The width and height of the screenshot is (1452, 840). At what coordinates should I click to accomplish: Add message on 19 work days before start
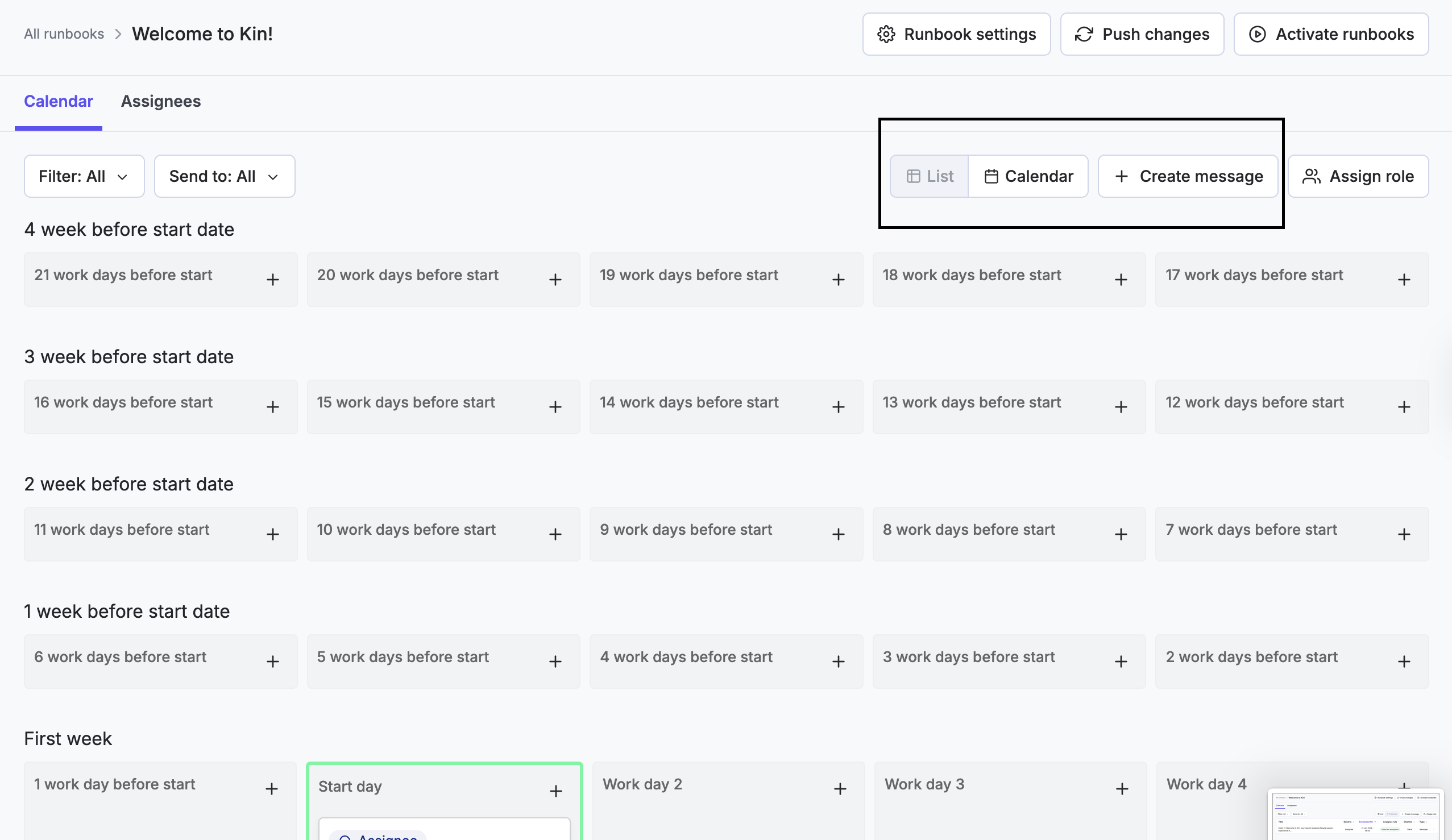(839, 280)
